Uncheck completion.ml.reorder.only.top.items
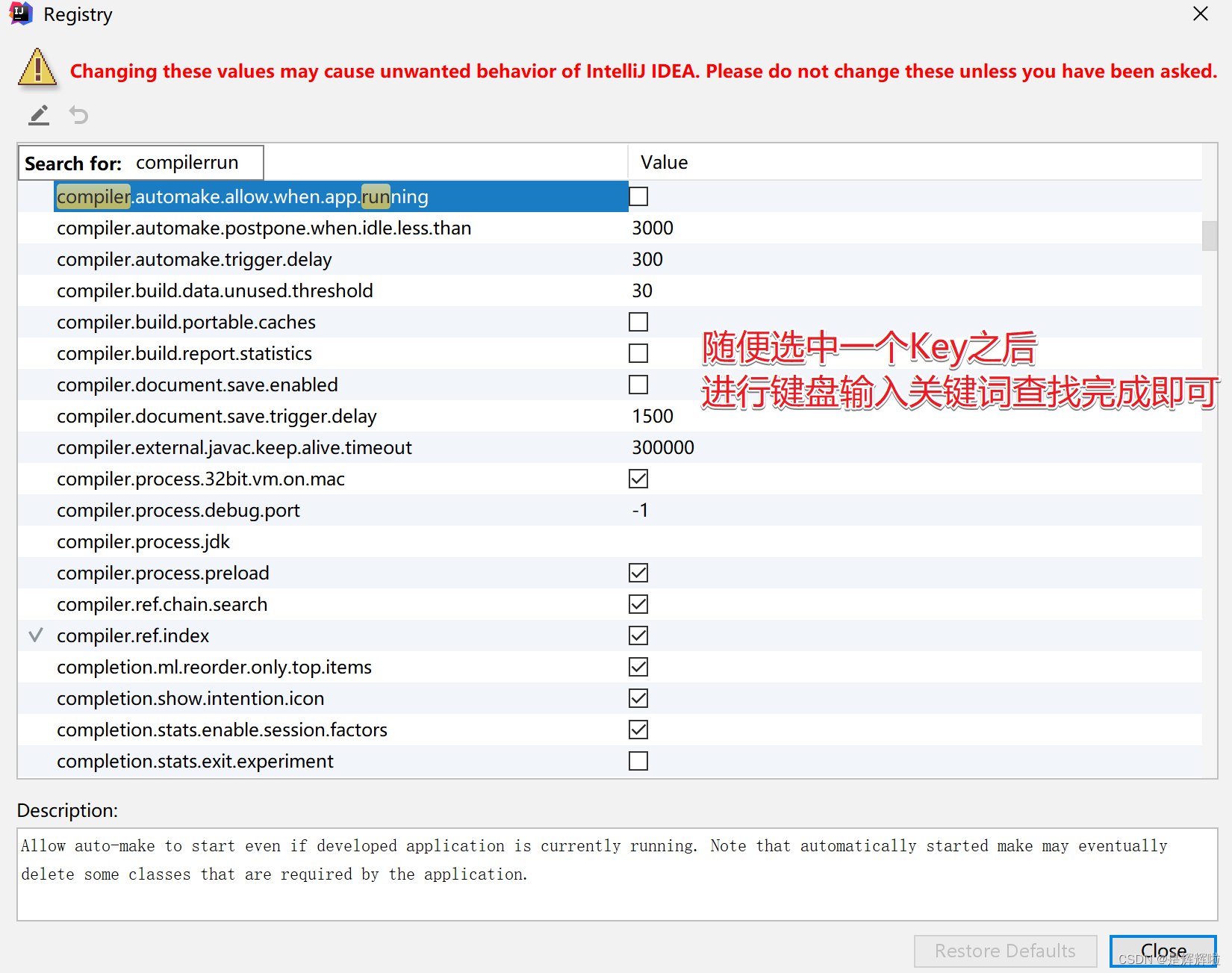The image size is (1232, 973). point(638,667)
